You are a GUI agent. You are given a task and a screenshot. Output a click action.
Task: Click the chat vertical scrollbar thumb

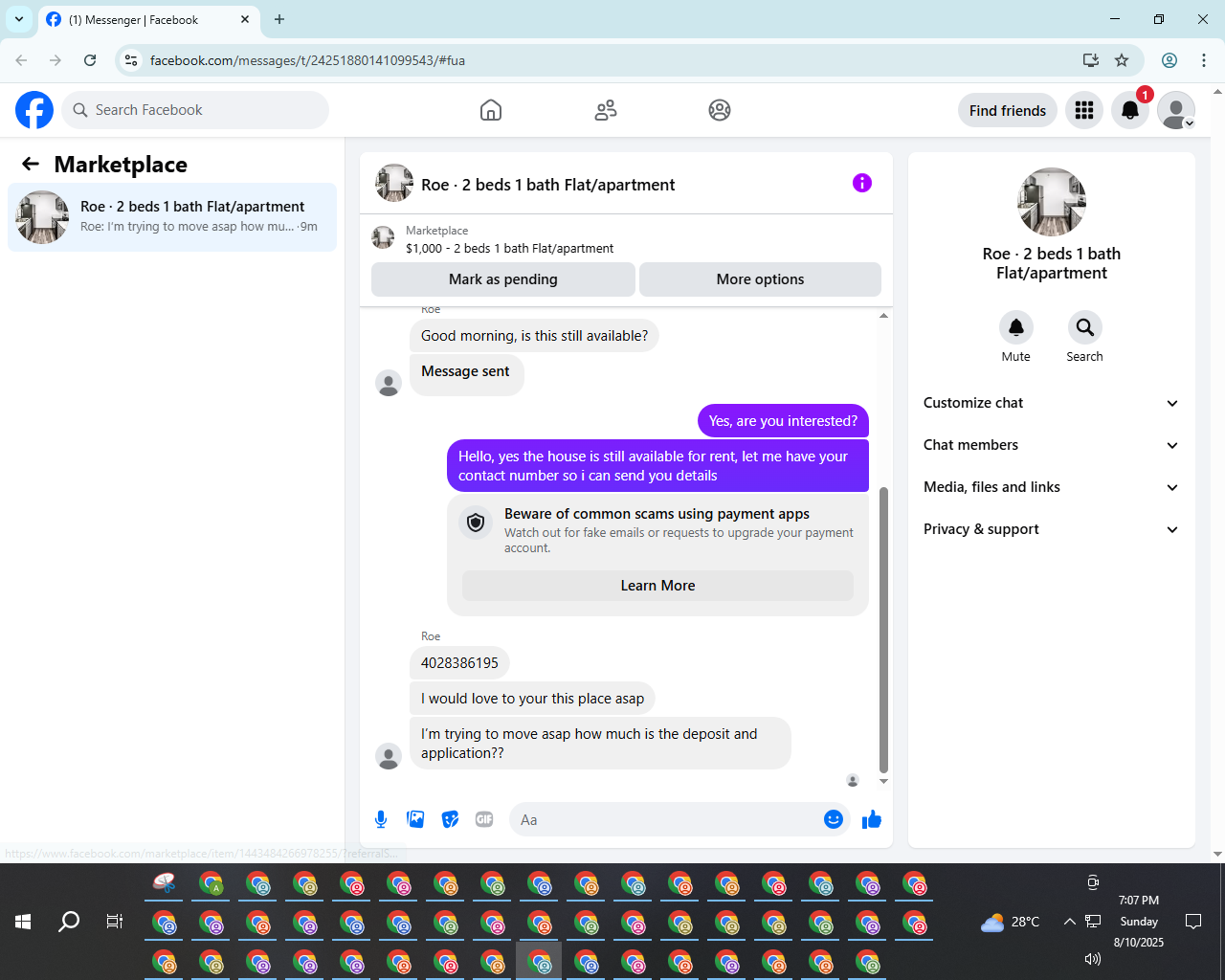(883, 630)
